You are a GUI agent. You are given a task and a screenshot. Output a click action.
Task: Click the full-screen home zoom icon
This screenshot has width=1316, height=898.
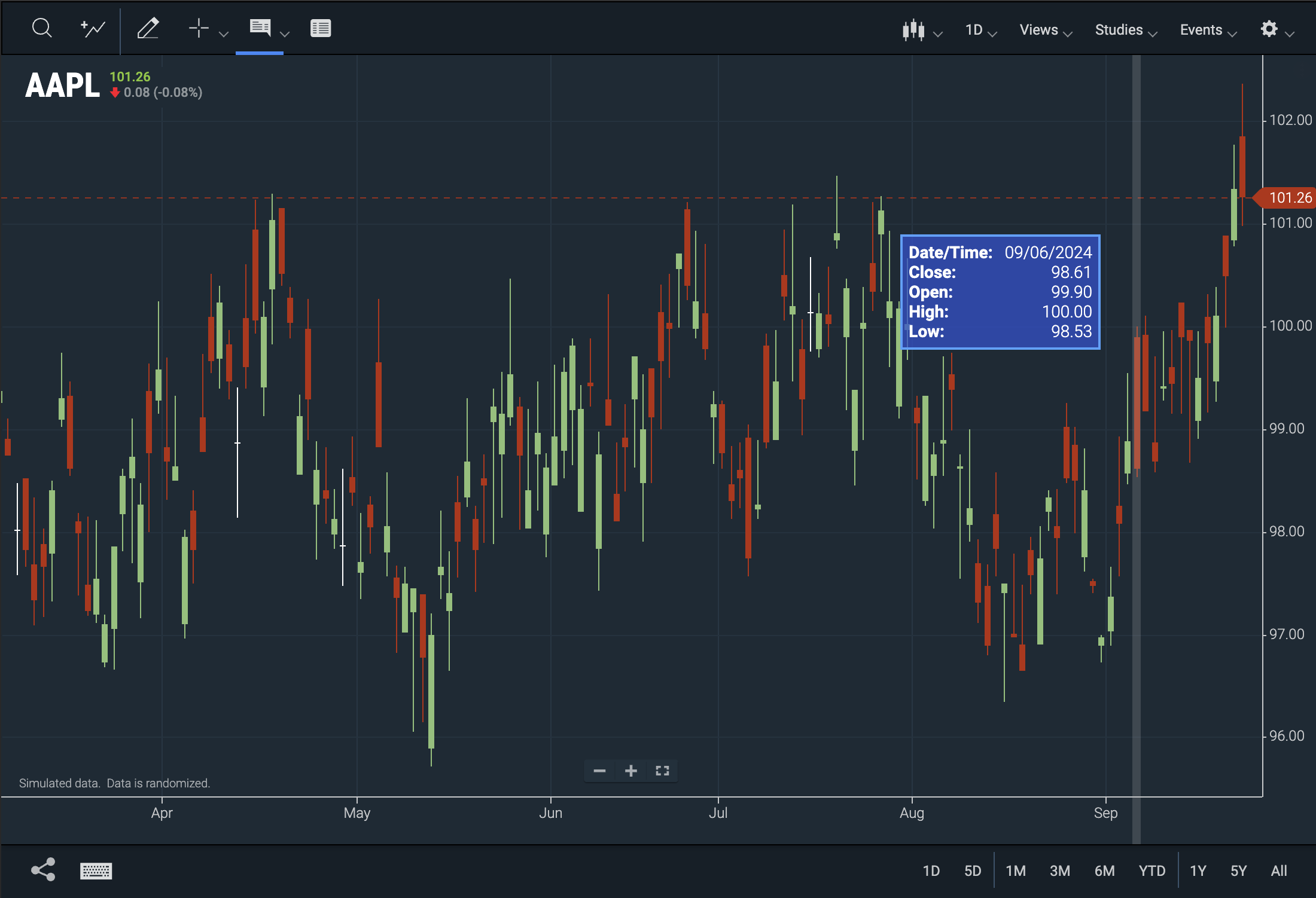click(662, 771)
